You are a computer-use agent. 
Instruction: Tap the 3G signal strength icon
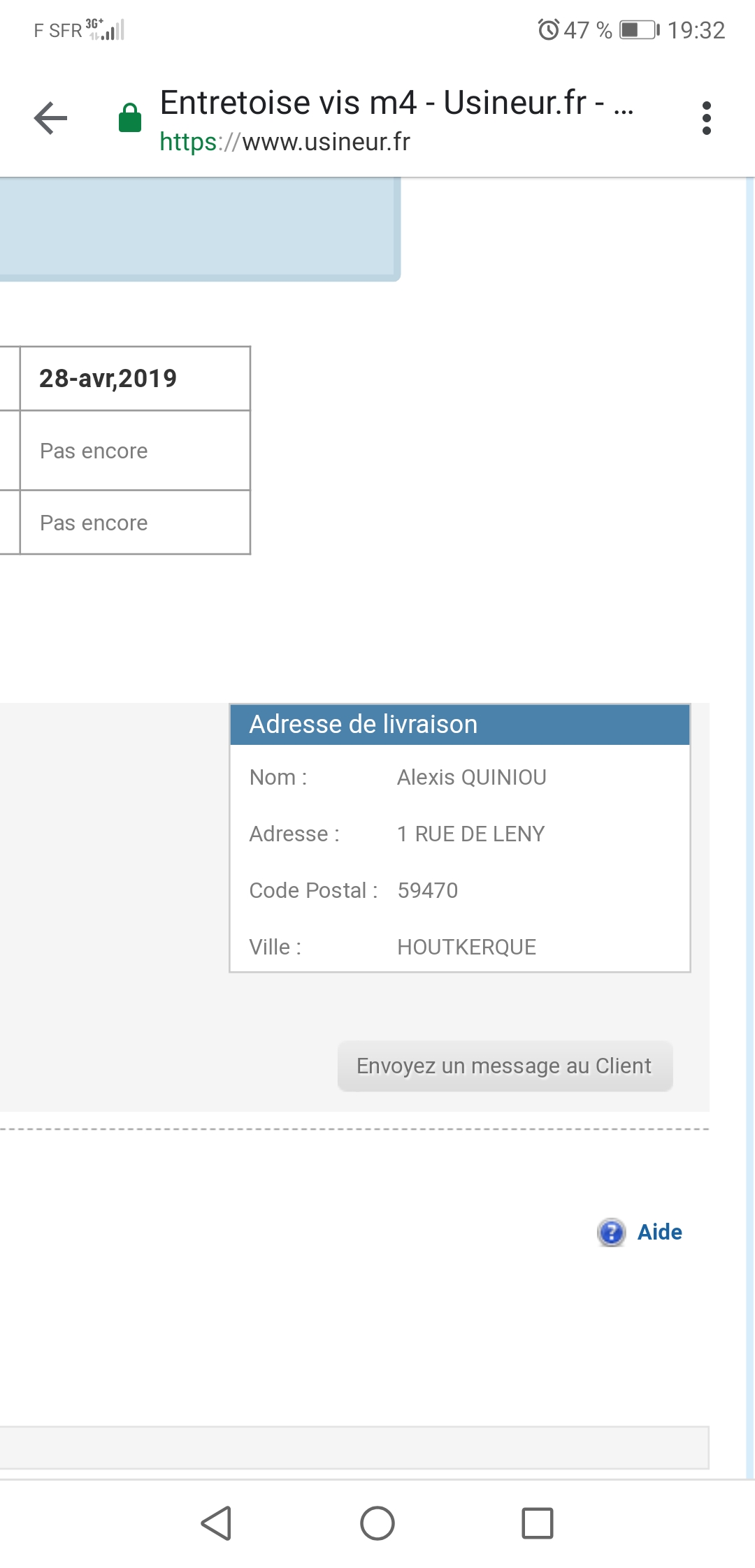pyautogui.click(x=106, y=29)
